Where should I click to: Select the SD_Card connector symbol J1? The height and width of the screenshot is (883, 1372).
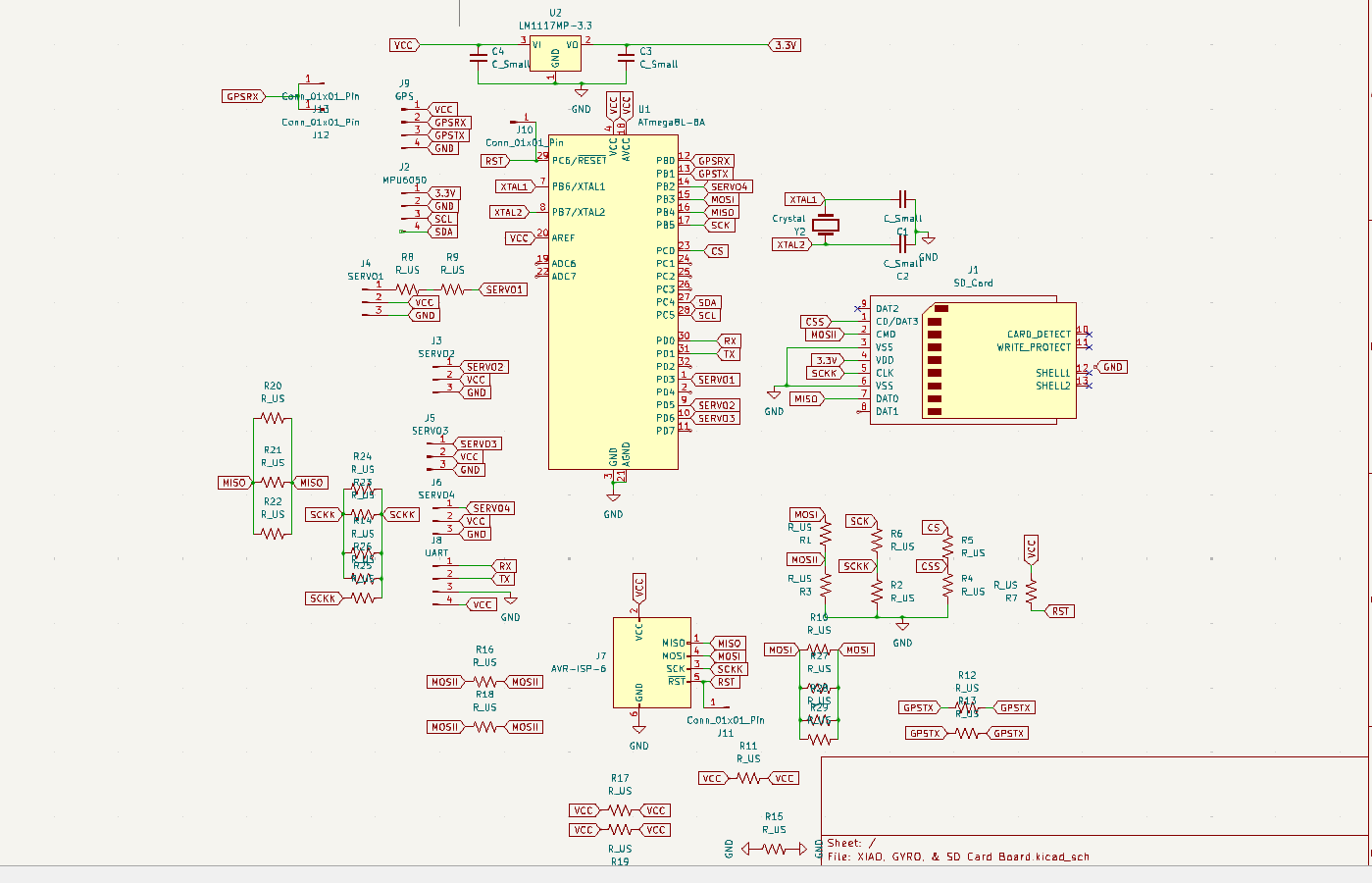tap(973, 360)
